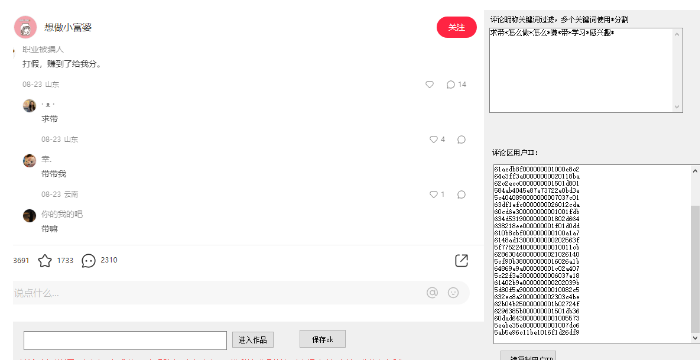Click user ID list scroll-up arrow
700x360 pixels.
(x=695, y=170)
